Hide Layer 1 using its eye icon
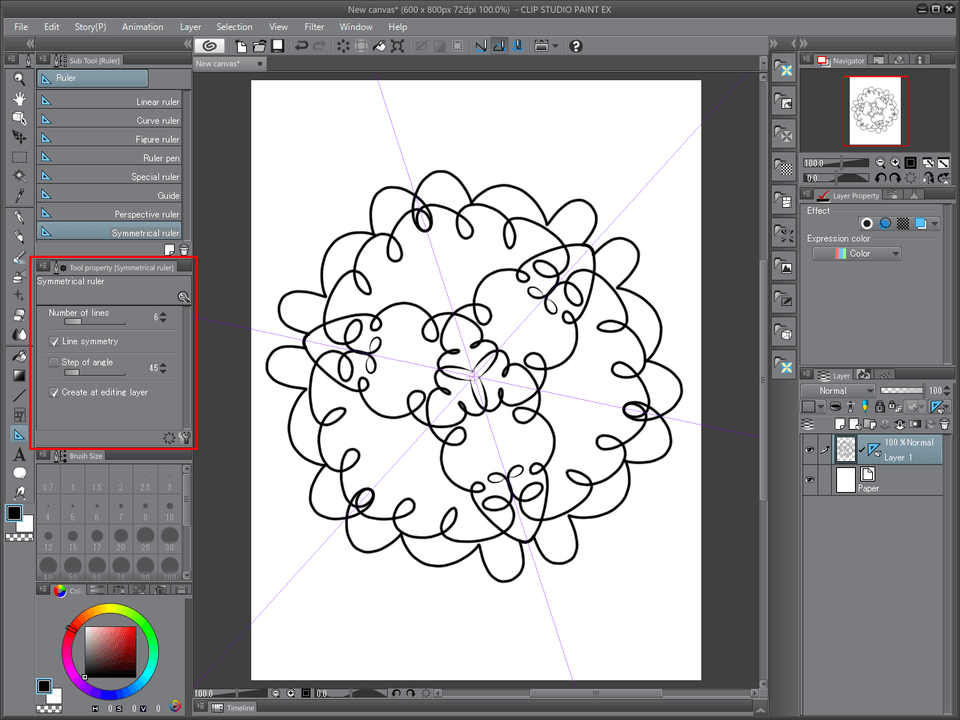This screenshot has height=720, width=960. click(810, 450)
